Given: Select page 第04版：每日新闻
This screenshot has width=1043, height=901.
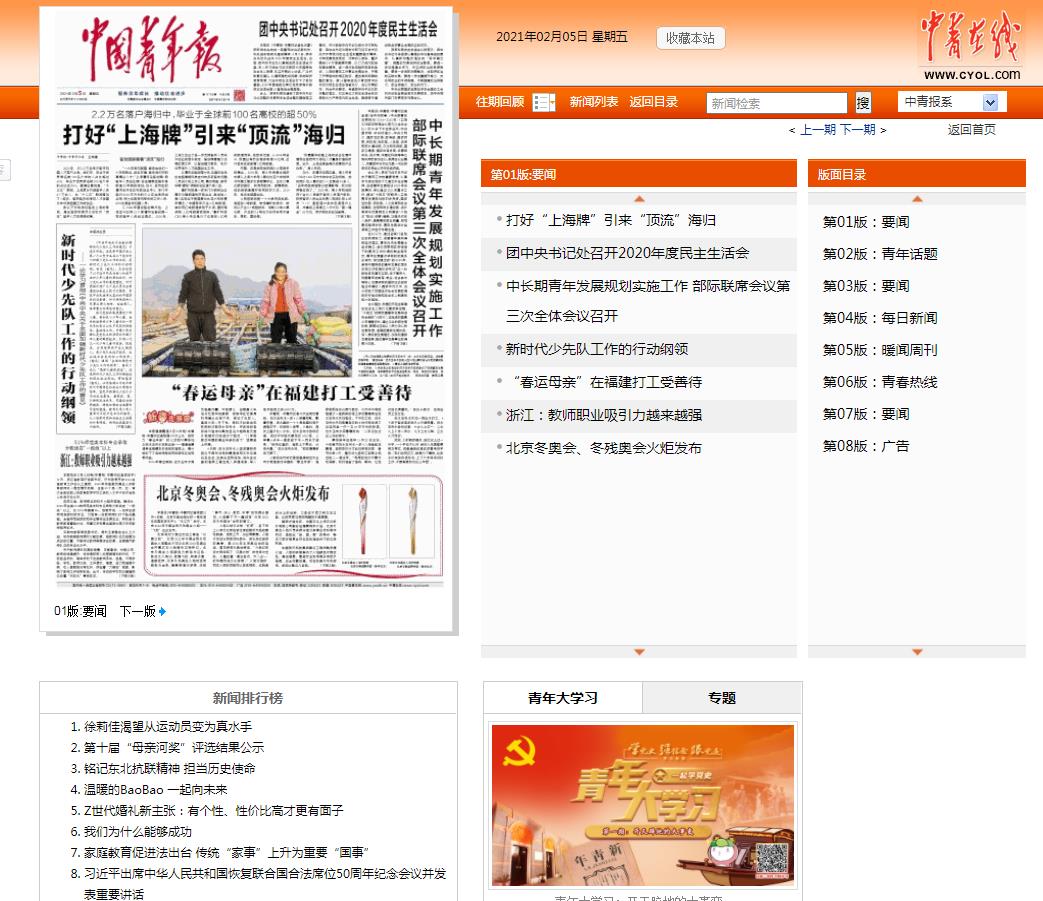Looking at the screenshot, I should click(x=880, y=318).
